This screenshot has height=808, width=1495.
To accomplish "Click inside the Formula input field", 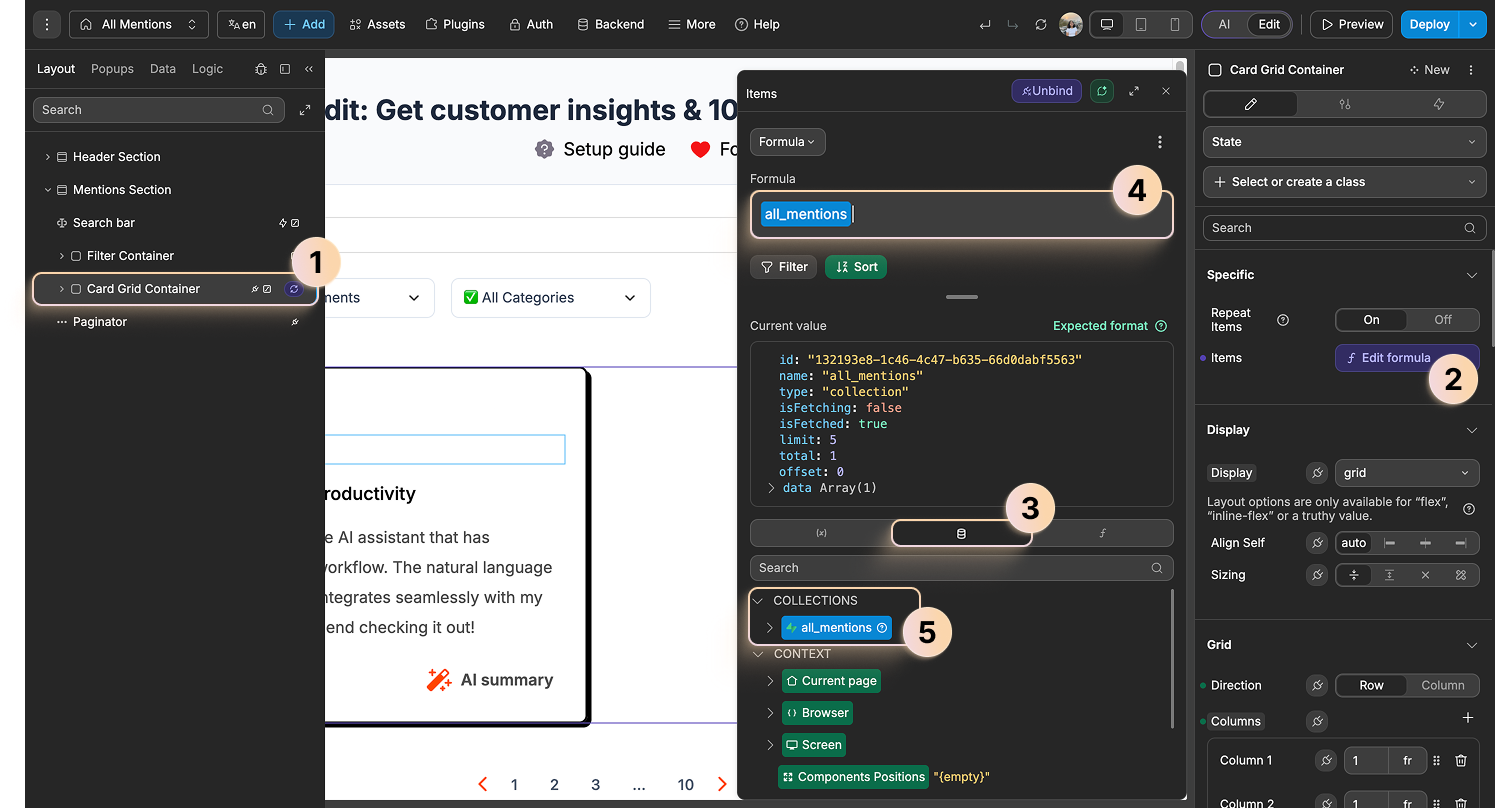I will [x=961, y=214].
